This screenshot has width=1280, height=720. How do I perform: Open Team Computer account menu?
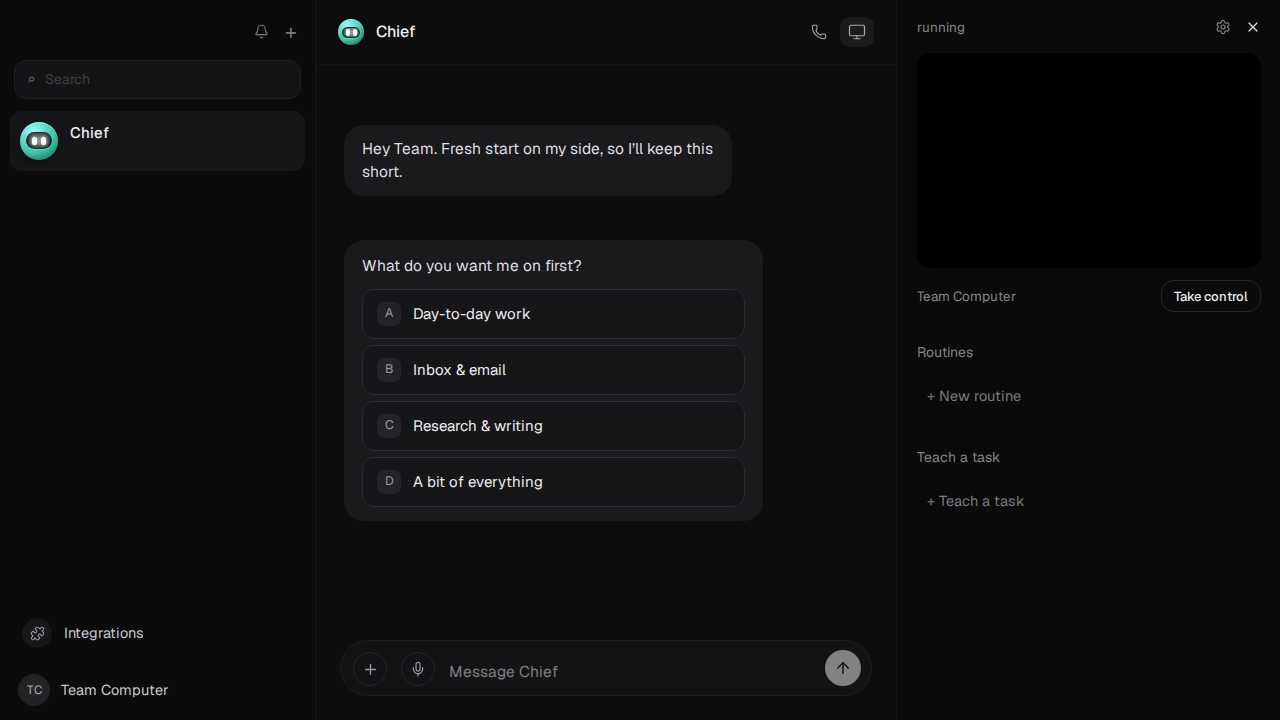click(93, 690)
